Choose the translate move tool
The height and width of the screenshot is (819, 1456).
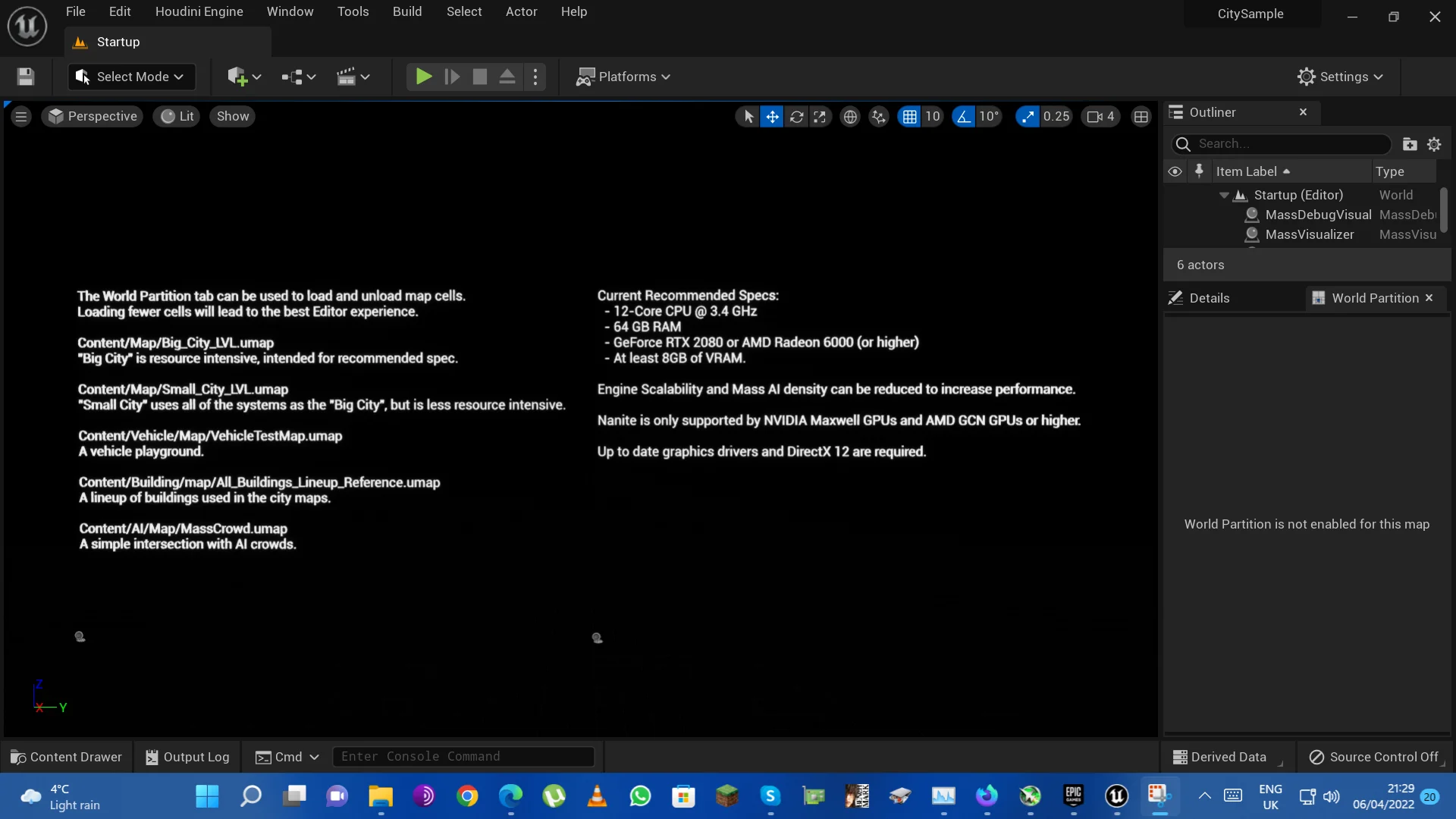point(772,116)
